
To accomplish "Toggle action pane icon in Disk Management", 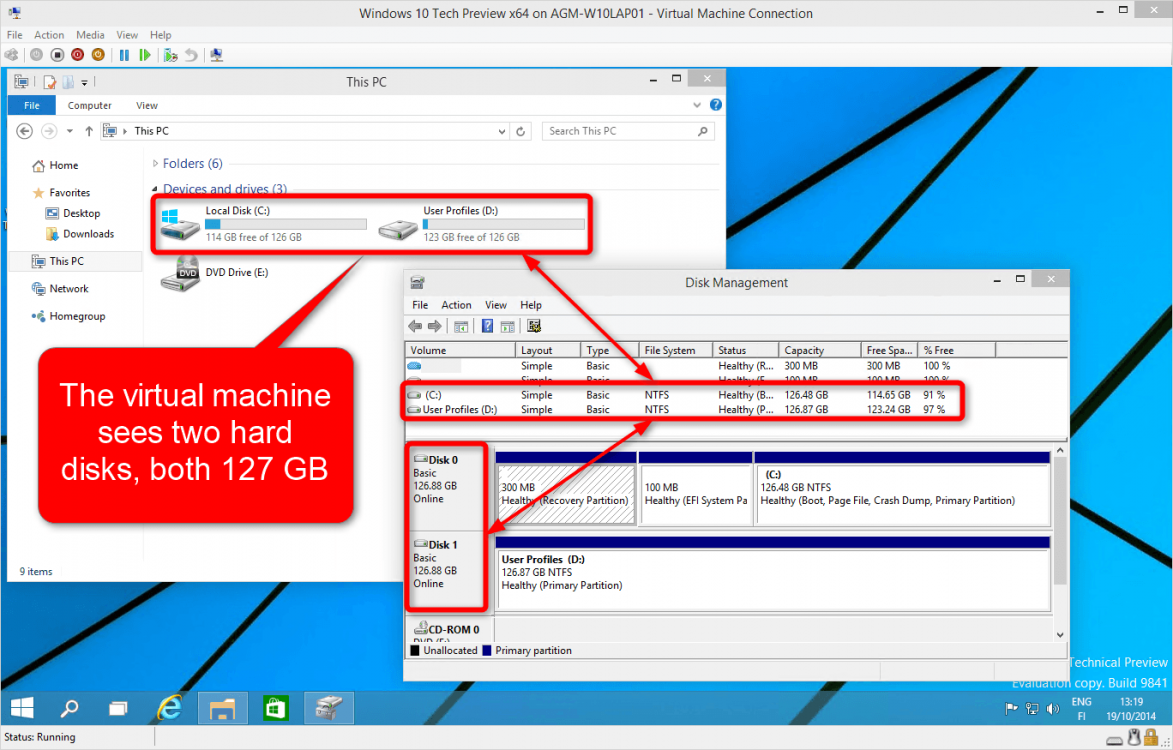I will 507,327.
